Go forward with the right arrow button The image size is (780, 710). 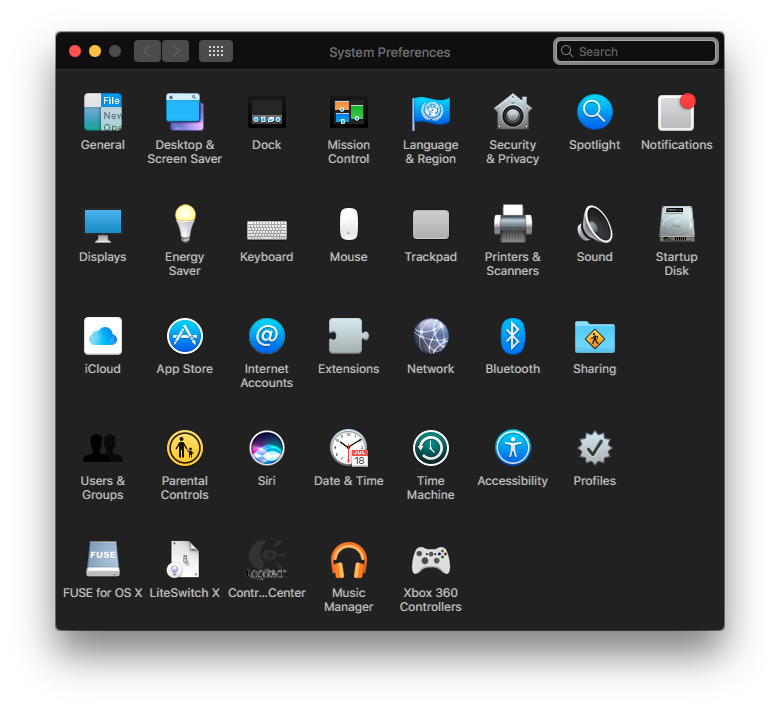click(176, 51)
